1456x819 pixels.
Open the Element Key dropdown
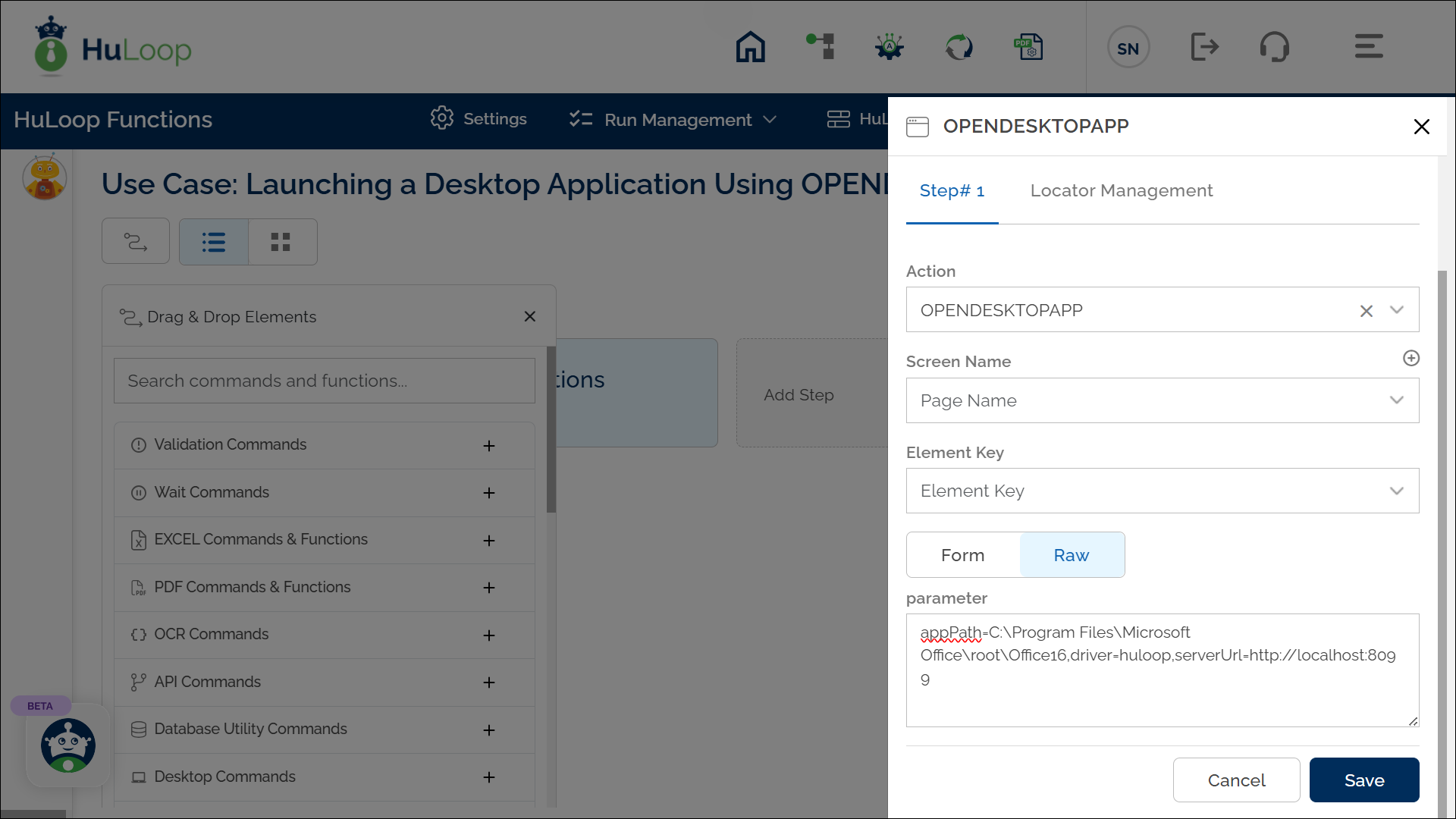point(1162,491)
